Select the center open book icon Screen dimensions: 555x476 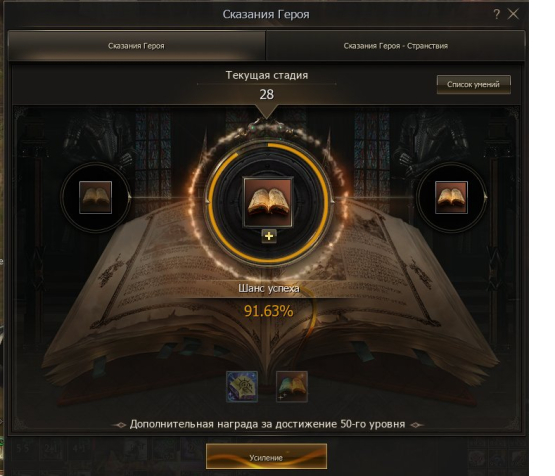tap(268, 202)
